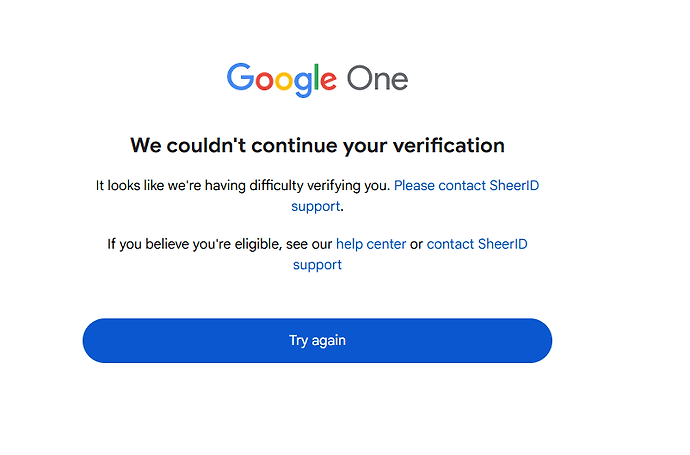
Task: Click the red e in the Google logo
Action: click(329, 81)
